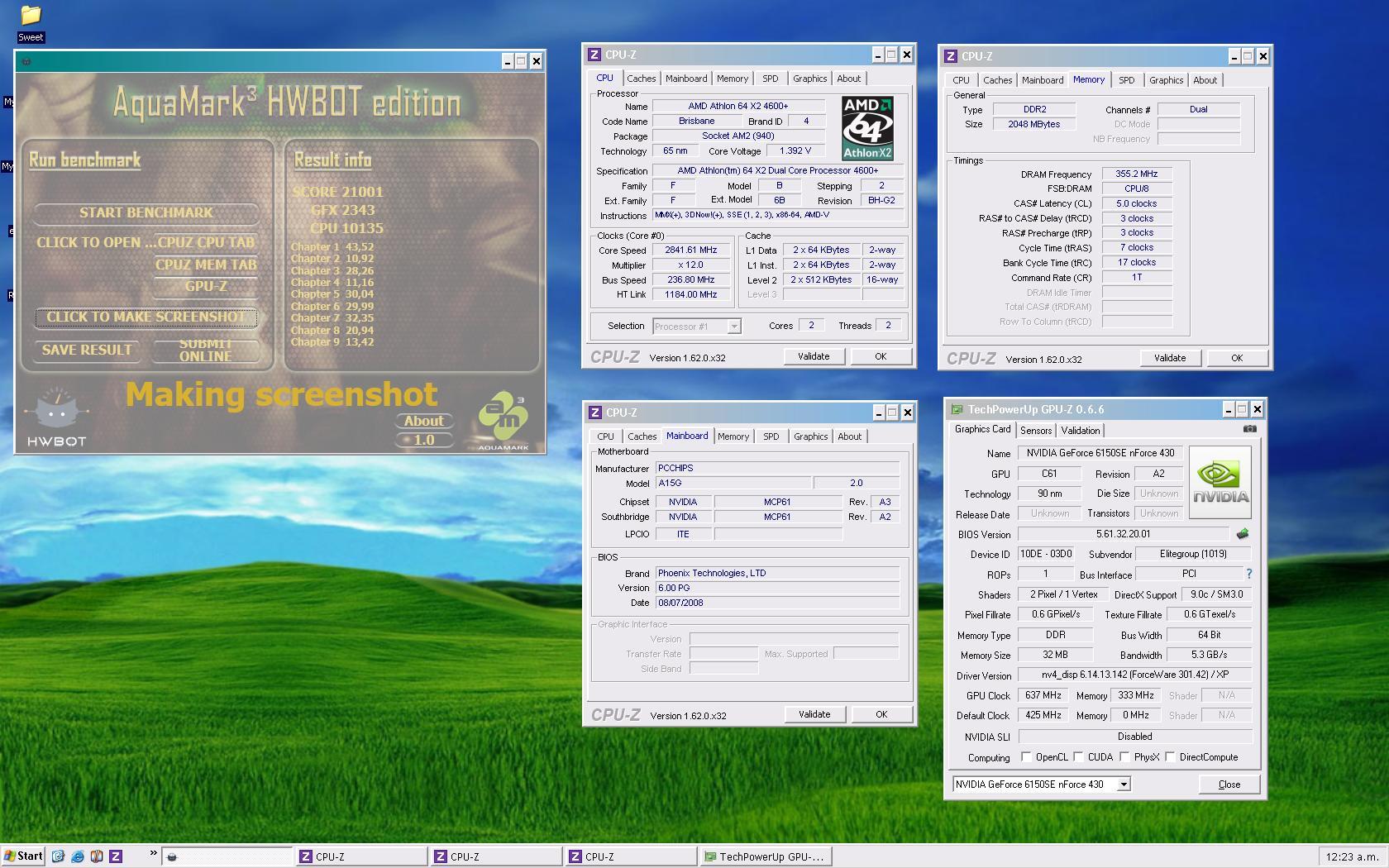
Task: Click the BIOS Version field 5.61.32.20.01
Action: [x=1123, y=534]
